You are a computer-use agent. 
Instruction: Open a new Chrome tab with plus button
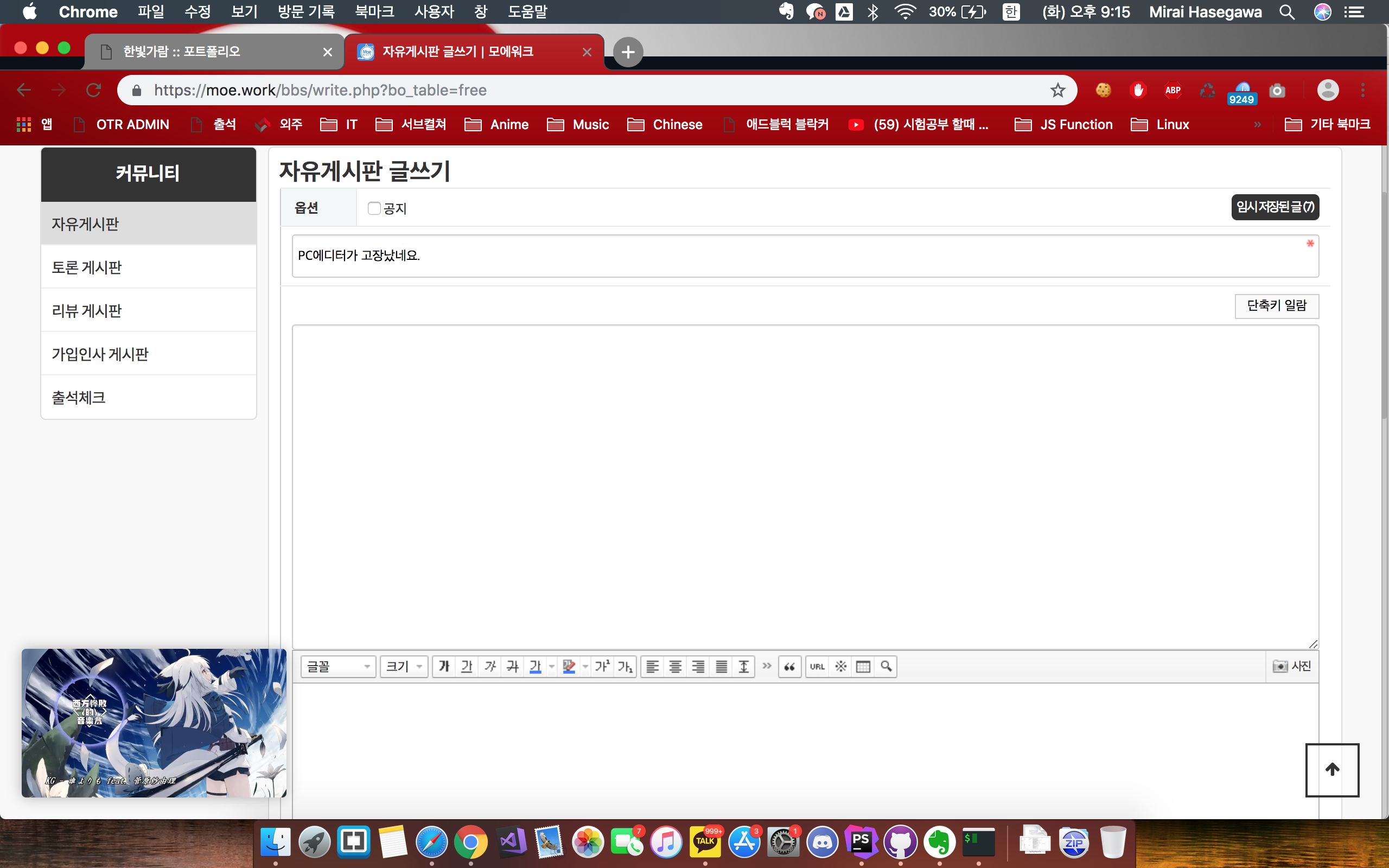[628, 52]
